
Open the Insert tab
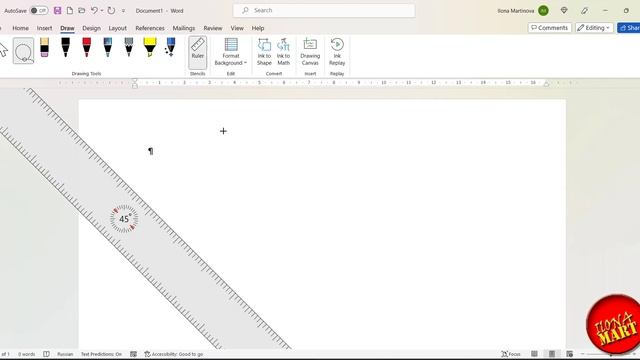pos(44,28)
